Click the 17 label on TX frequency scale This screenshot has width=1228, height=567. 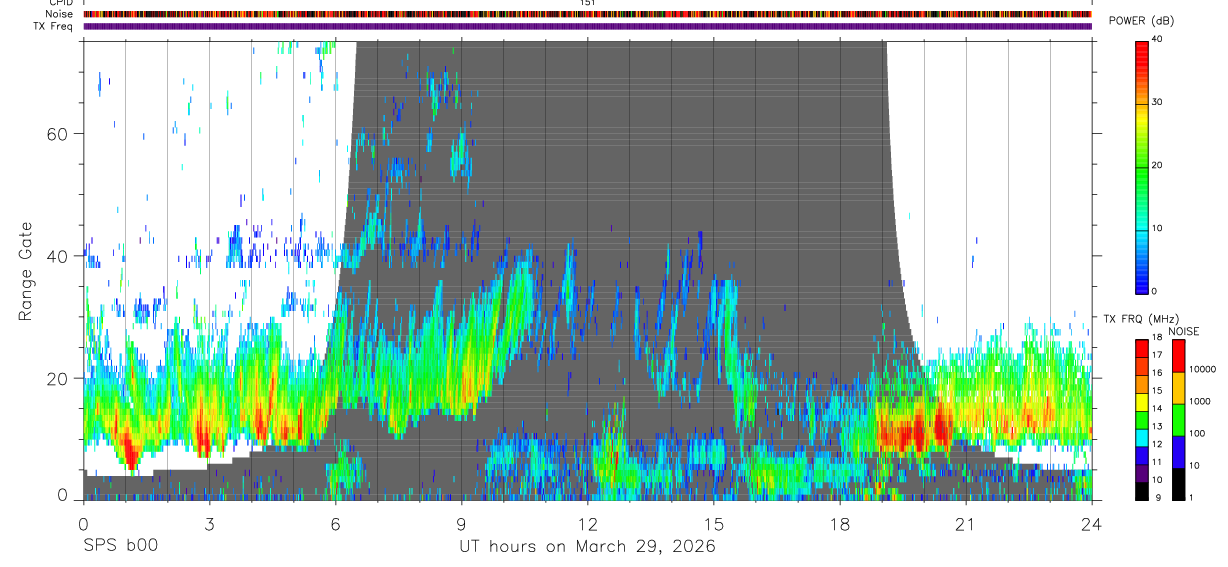(1157, 355)
